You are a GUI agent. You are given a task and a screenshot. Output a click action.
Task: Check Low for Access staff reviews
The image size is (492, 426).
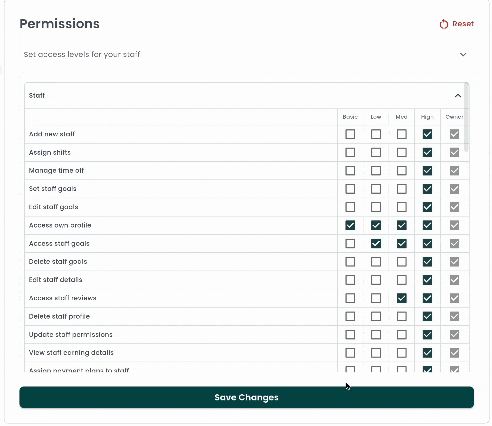pyautogui.click(x=376, y=298)
